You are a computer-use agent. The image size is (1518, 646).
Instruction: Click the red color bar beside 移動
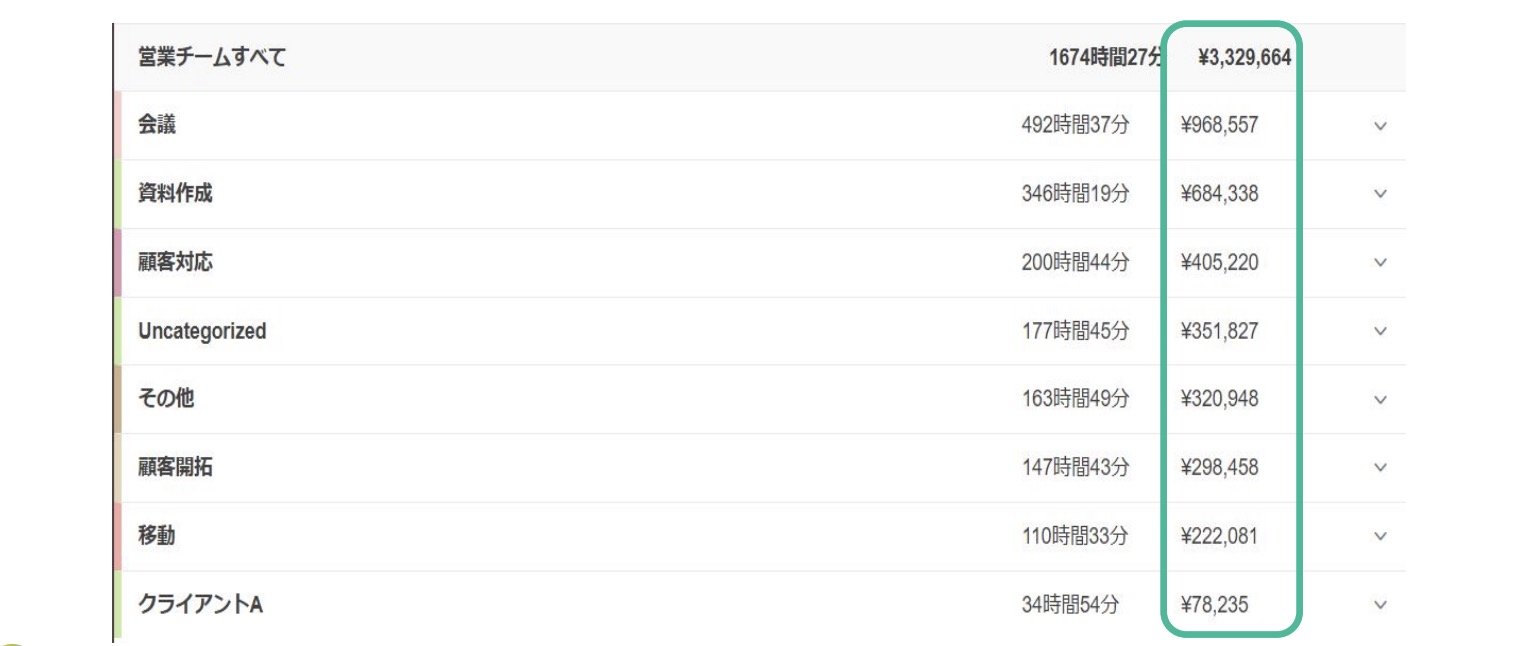click(118, 536)
